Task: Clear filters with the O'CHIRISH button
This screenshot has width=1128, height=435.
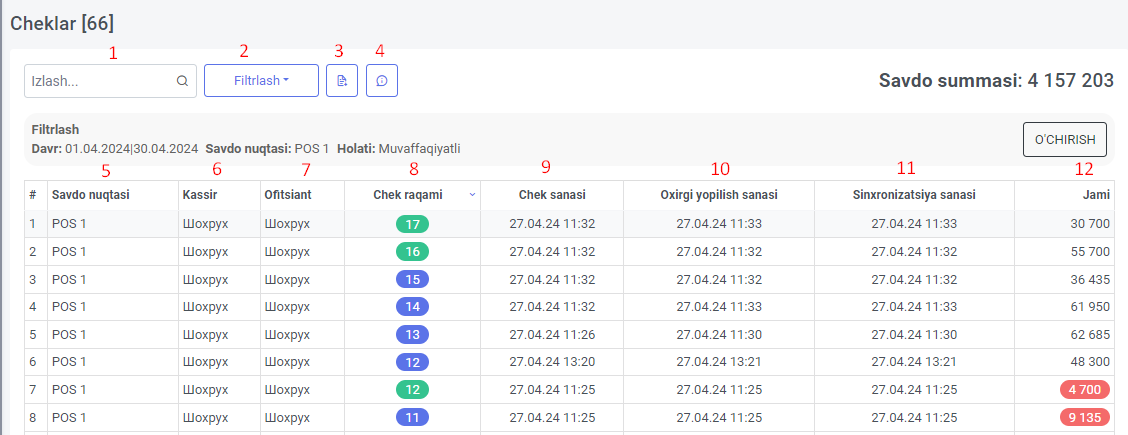Action: point(1065,139)
